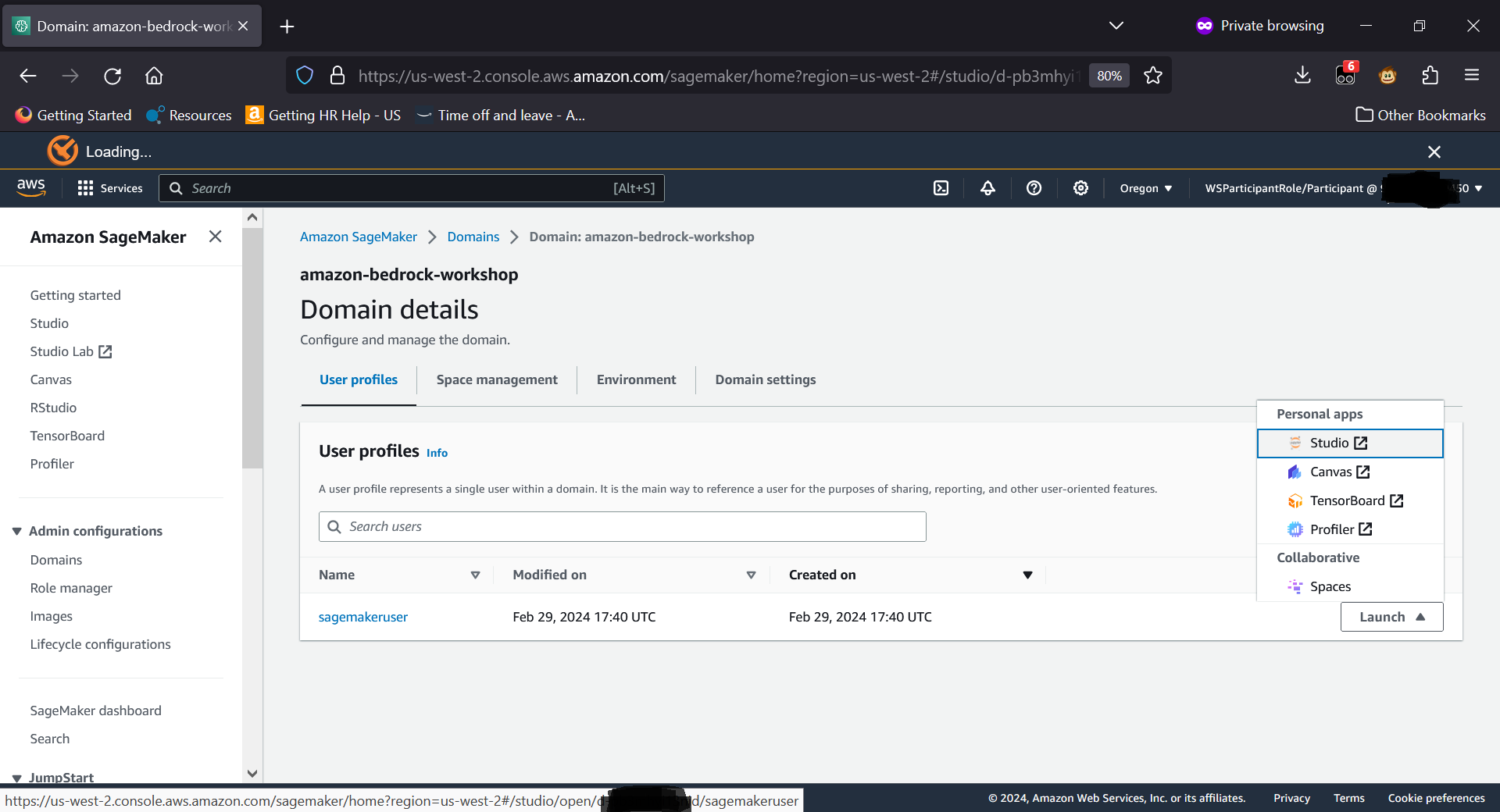Click the AWS logo home icon
This screenshot has height=812, width=1500.
(x=31, y=187)
